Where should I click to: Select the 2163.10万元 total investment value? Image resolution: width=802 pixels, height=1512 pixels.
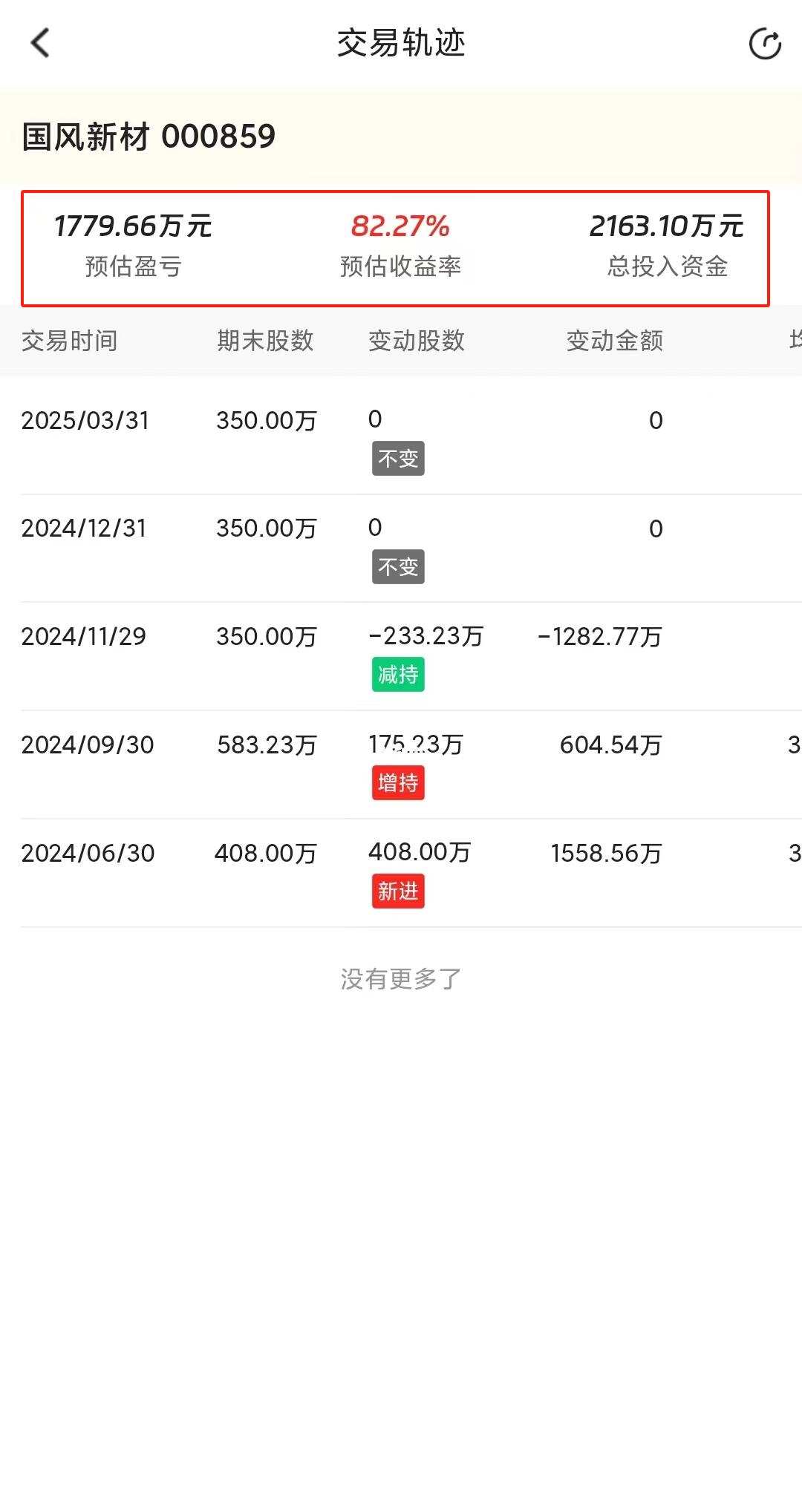click(x=667, y=226)
